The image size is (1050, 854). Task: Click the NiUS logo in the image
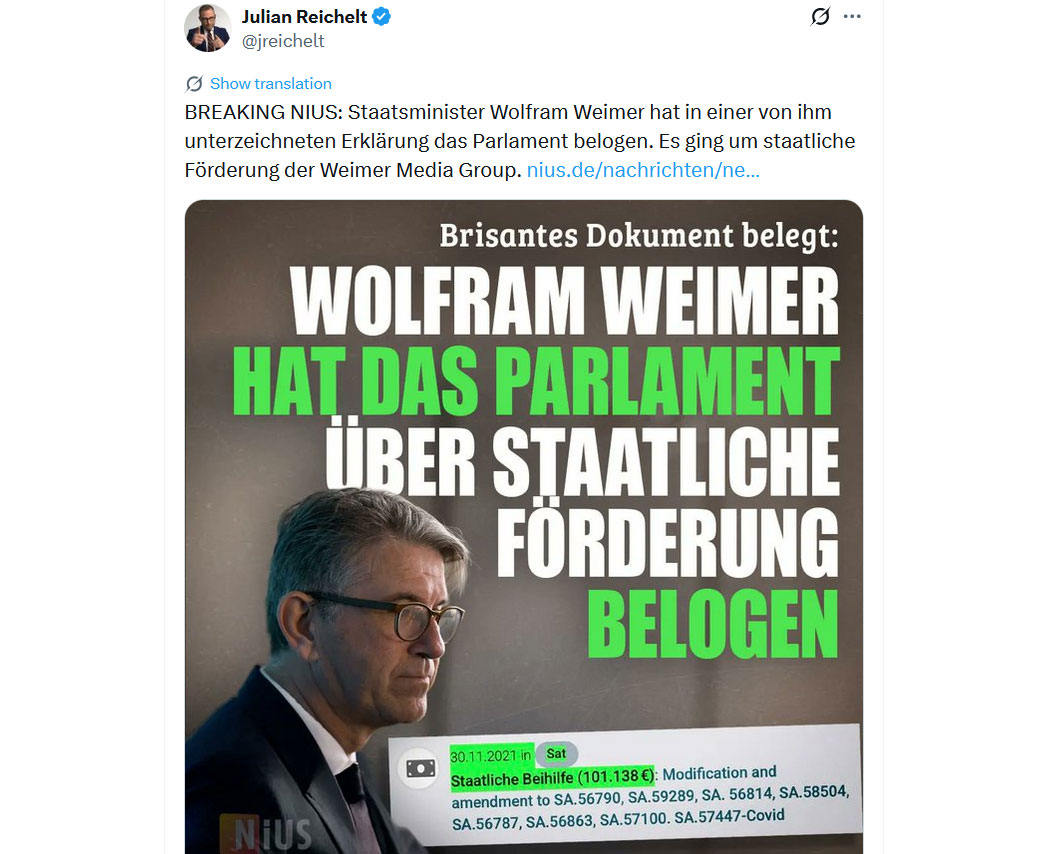point(267,834)
